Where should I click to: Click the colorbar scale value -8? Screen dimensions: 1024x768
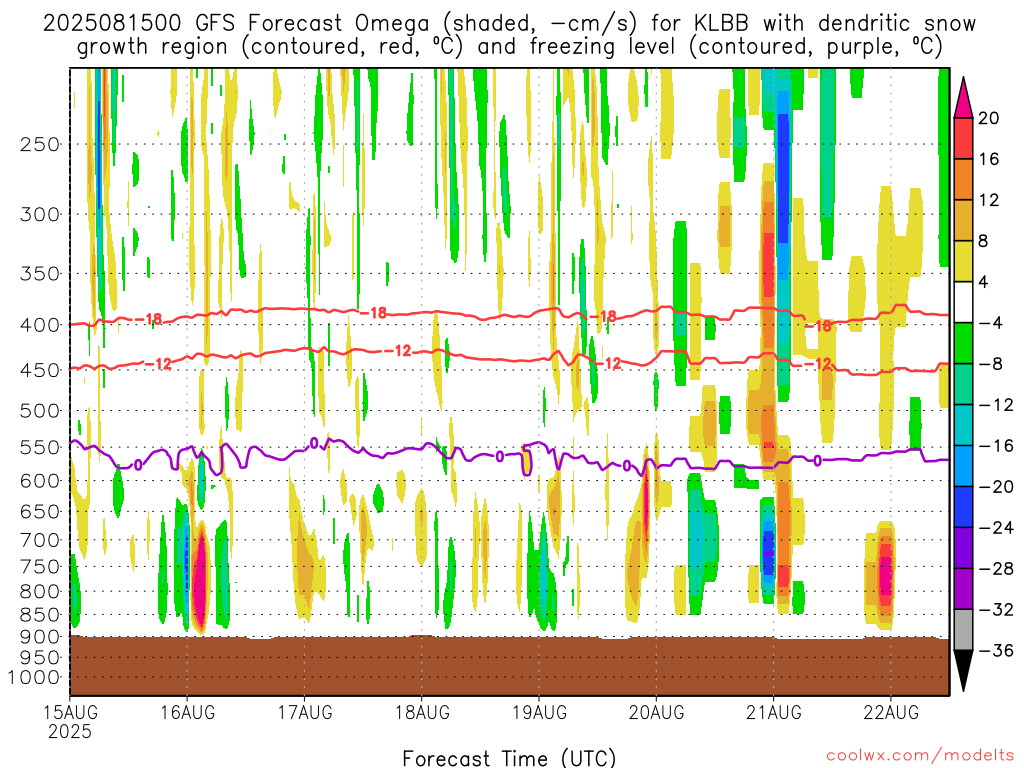pyautogui.click(x=991, y=364)
